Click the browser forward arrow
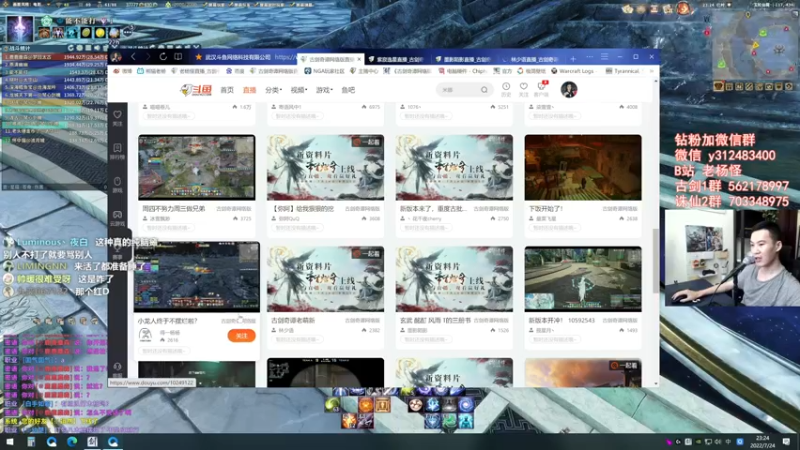The image size is (800, 450). pos(148,57)
